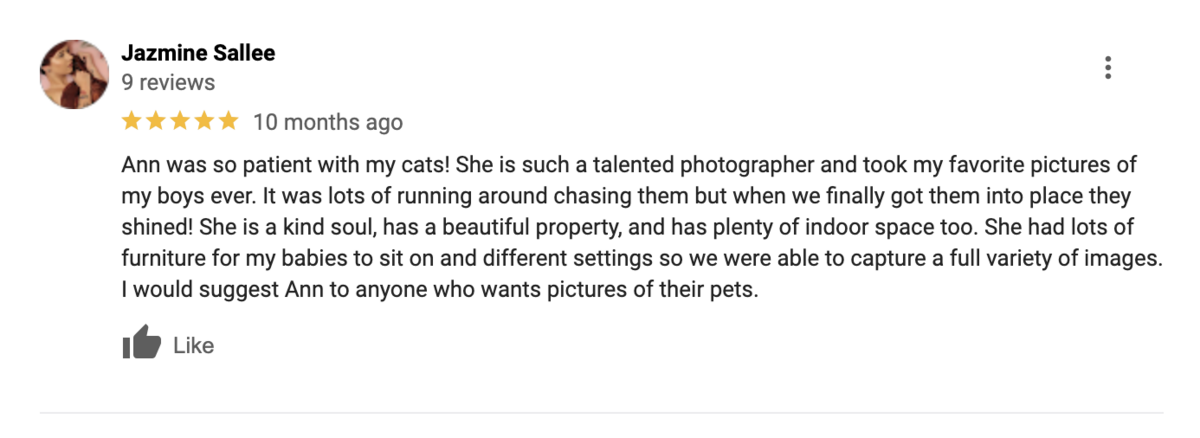Click the line starting 'furniture for my babies'
Viewport: 1200px width, 438px height.
pos(641,260)
